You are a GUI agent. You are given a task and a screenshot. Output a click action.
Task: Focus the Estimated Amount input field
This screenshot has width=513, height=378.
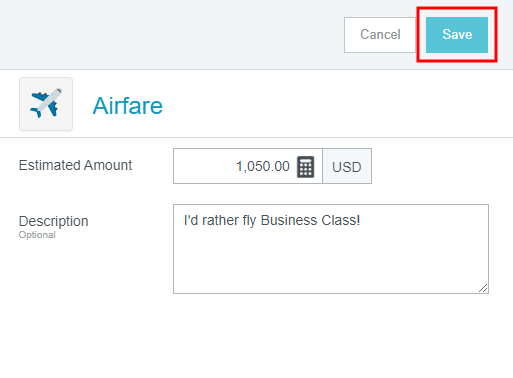248,166
